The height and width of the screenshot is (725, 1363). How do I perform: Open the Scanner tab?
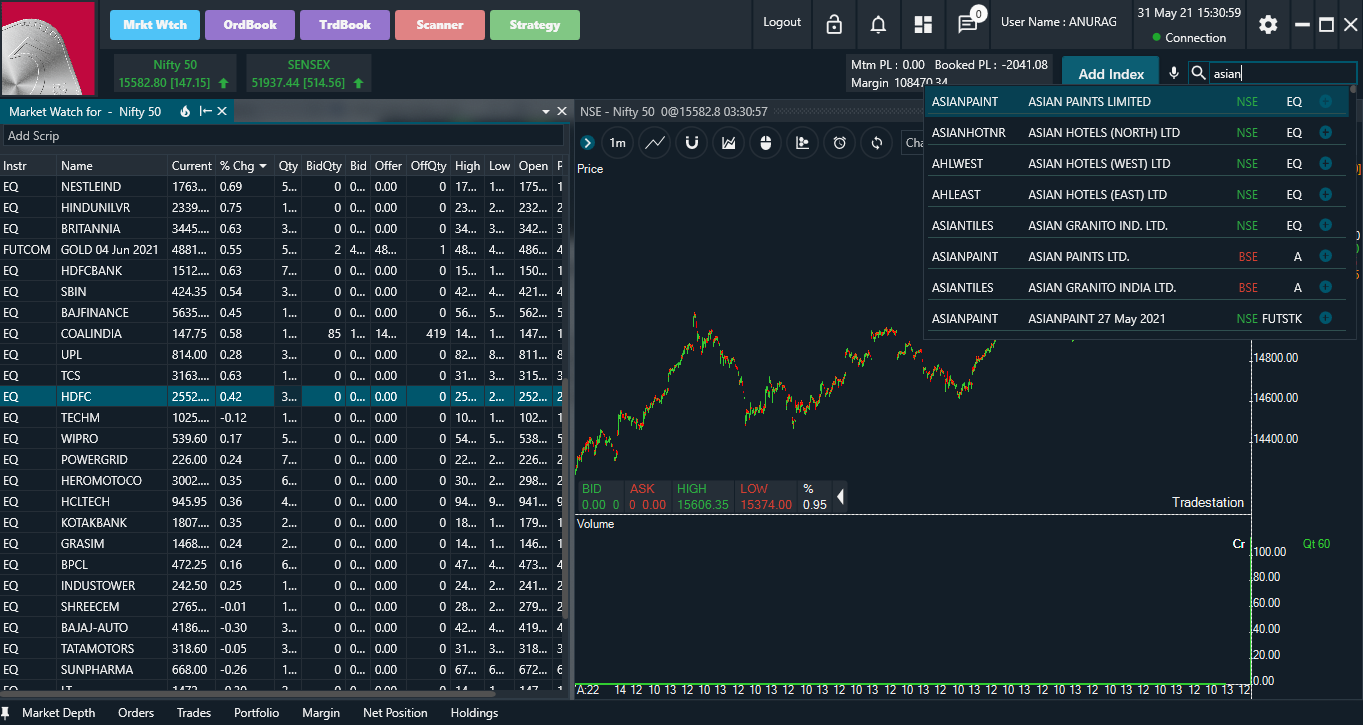[440, 25]
